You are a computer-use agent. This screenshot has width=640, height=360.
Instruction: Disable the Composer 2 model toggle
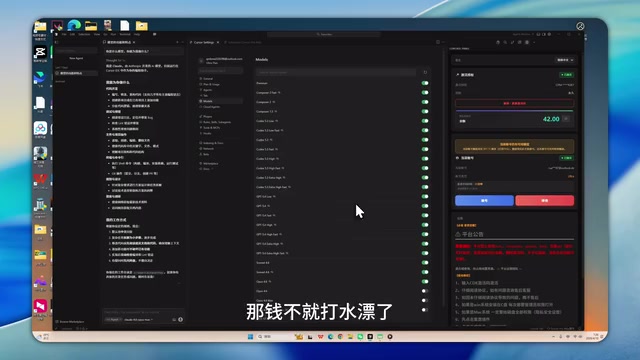pos(425,102)
